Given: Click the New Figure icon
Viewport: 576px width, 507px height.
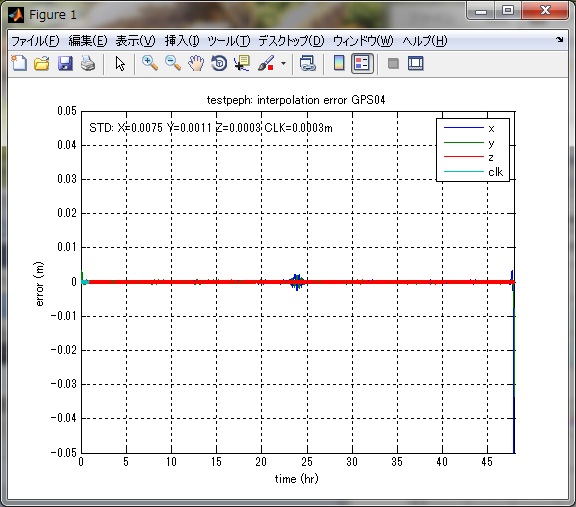Looking at the screenshot, I should pyautogui.click(x=19, y=64).
